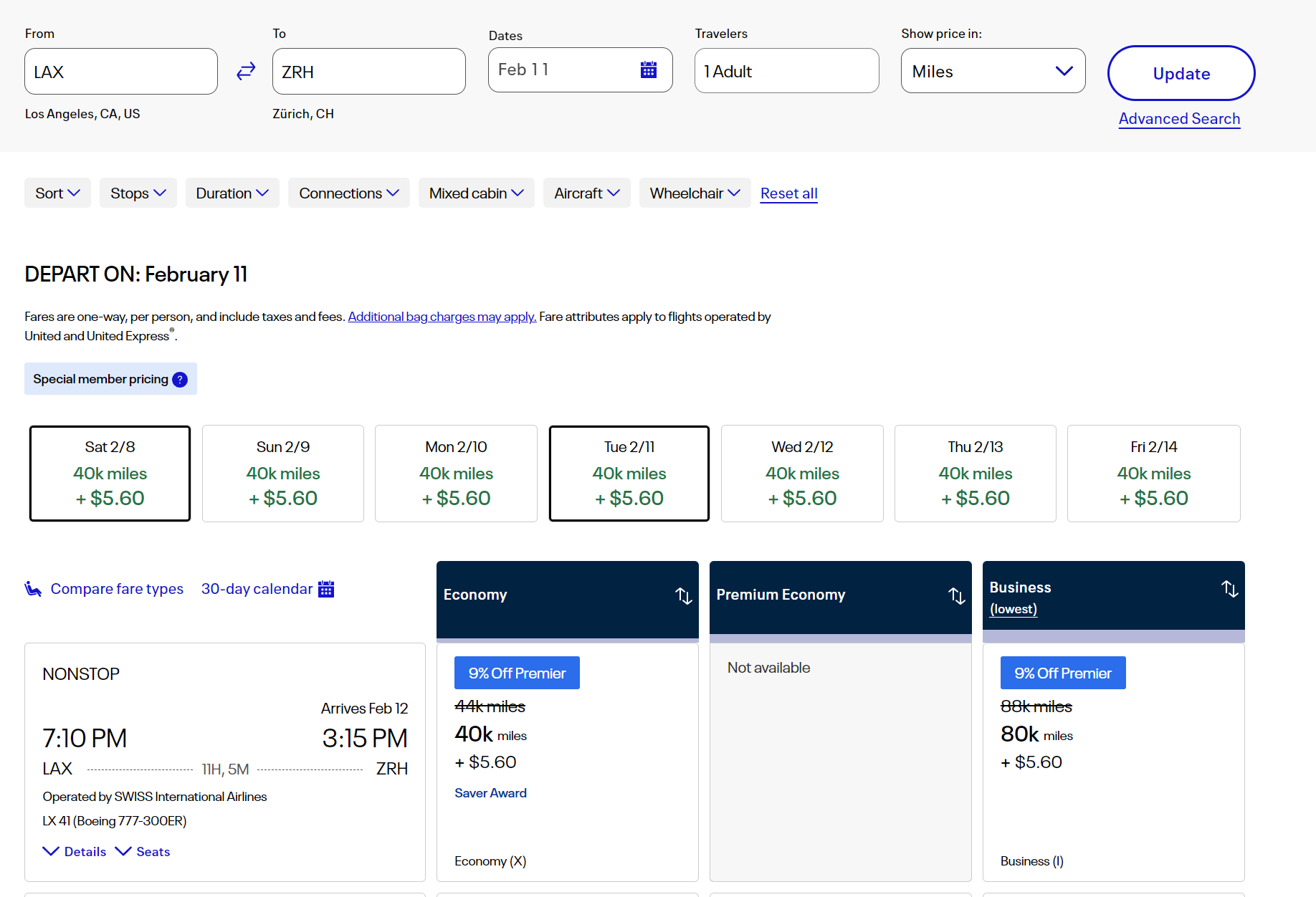Swap origin and destination airports icon
The image size is (1316, 897).
pyautogui.click(x=246, y=71)
